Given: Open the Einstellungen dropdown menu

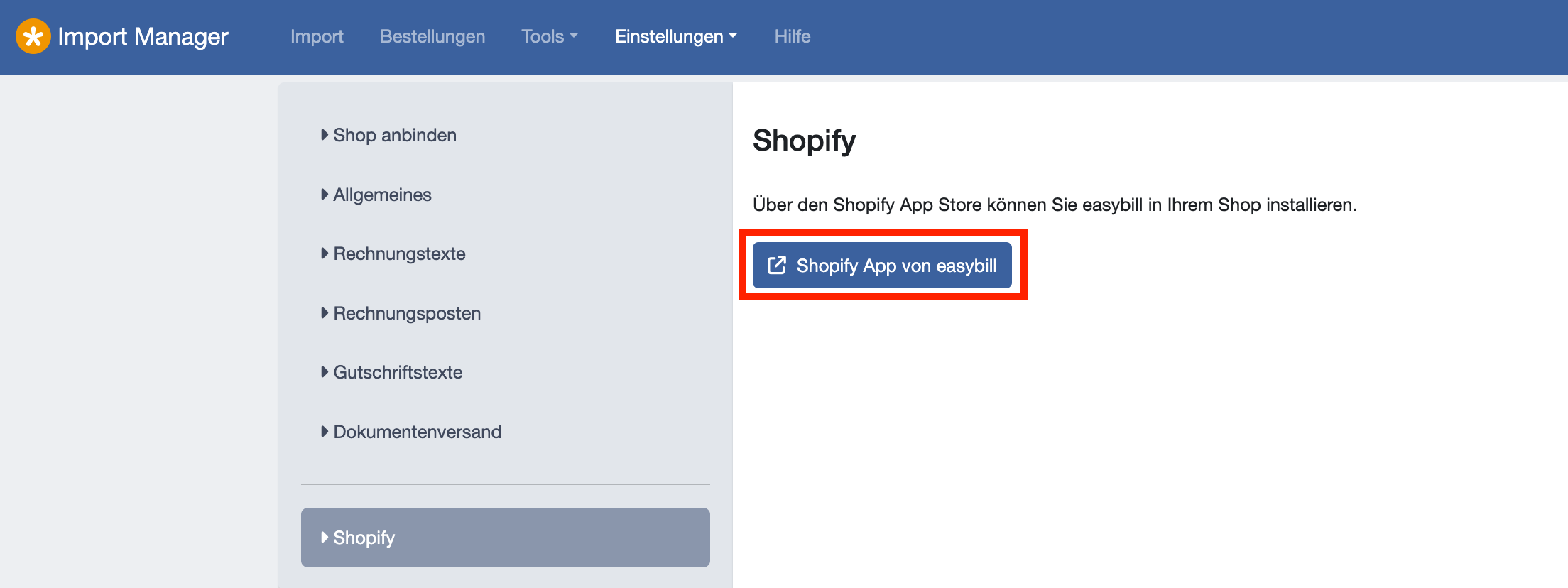Looking at the screenshot, I should pyautogui.click(x=676, y=36).
